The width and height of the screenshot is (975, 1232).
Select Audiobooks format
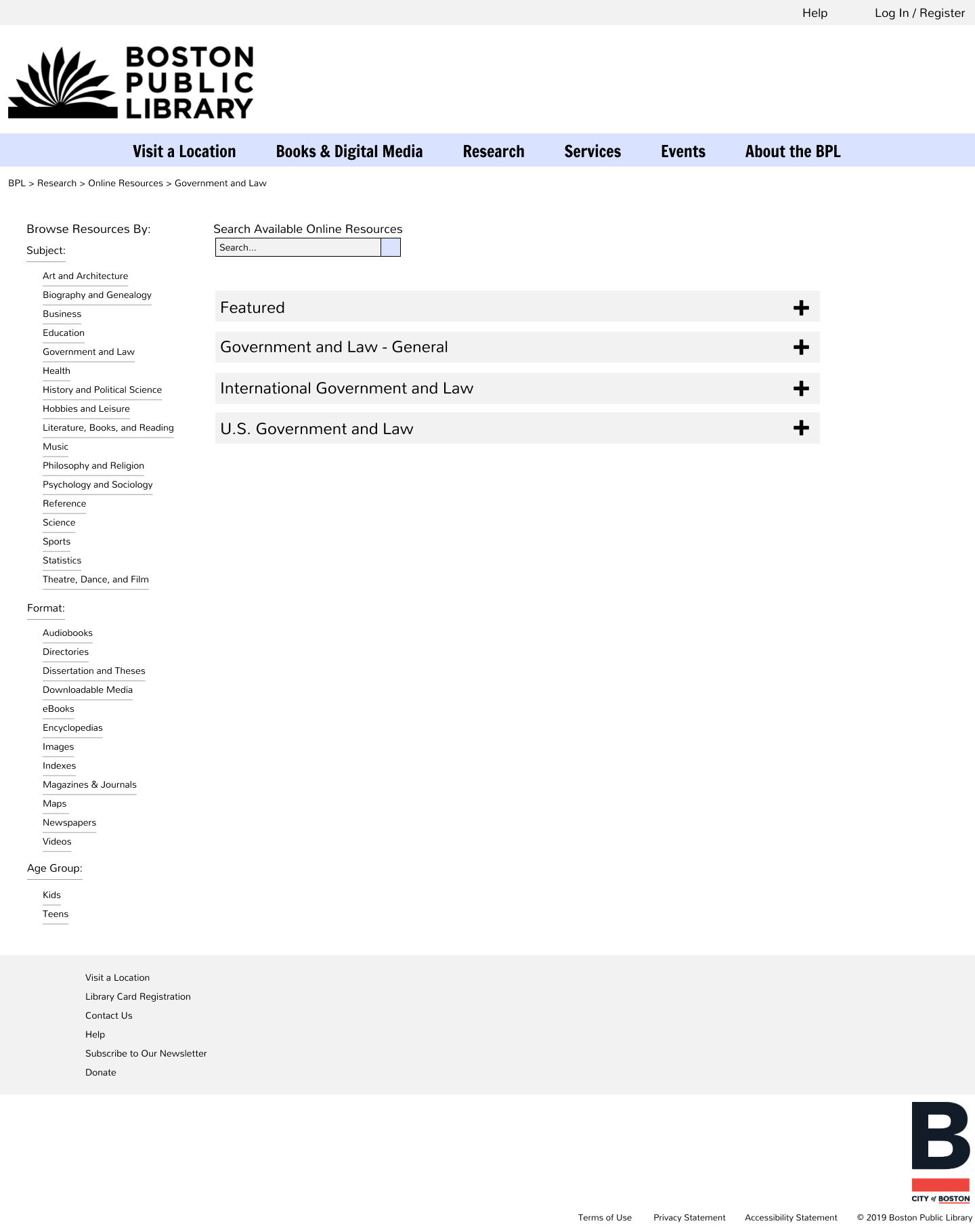pos(68,633)
